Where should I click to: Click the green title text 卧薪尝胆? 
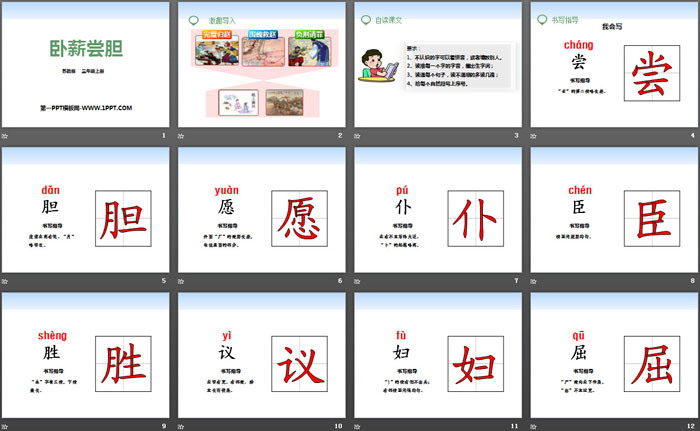tap(86, 48)
